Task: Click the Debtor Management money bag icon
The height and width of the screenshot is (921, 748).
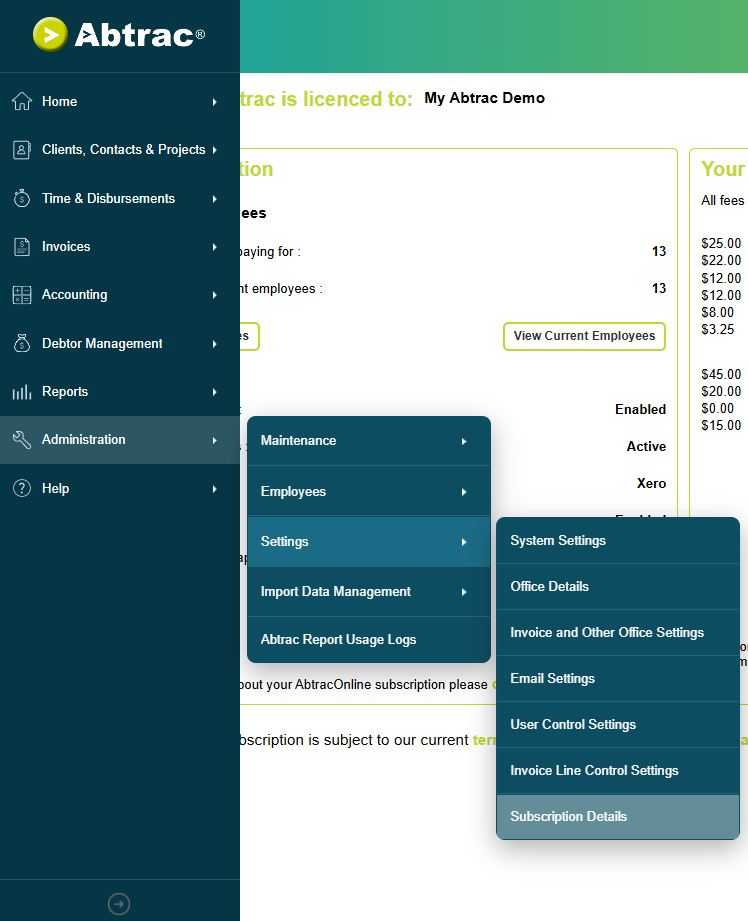Action: coord(22,343)
